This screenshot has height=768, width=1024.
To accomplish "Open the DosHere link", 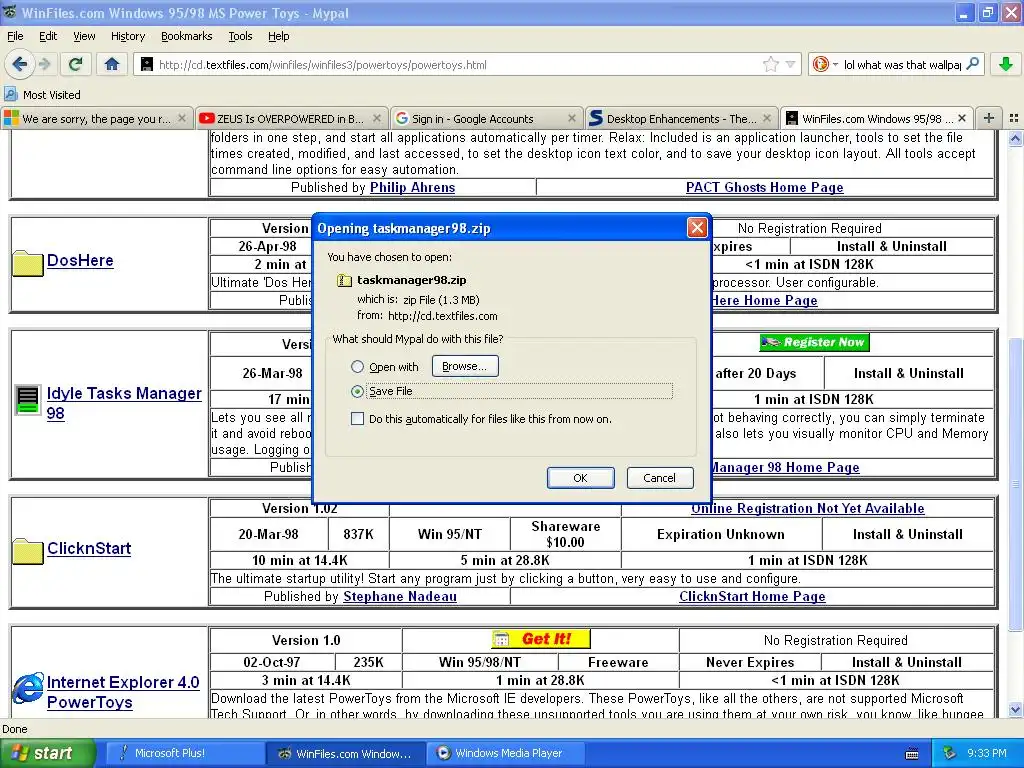I will [80, 260].
